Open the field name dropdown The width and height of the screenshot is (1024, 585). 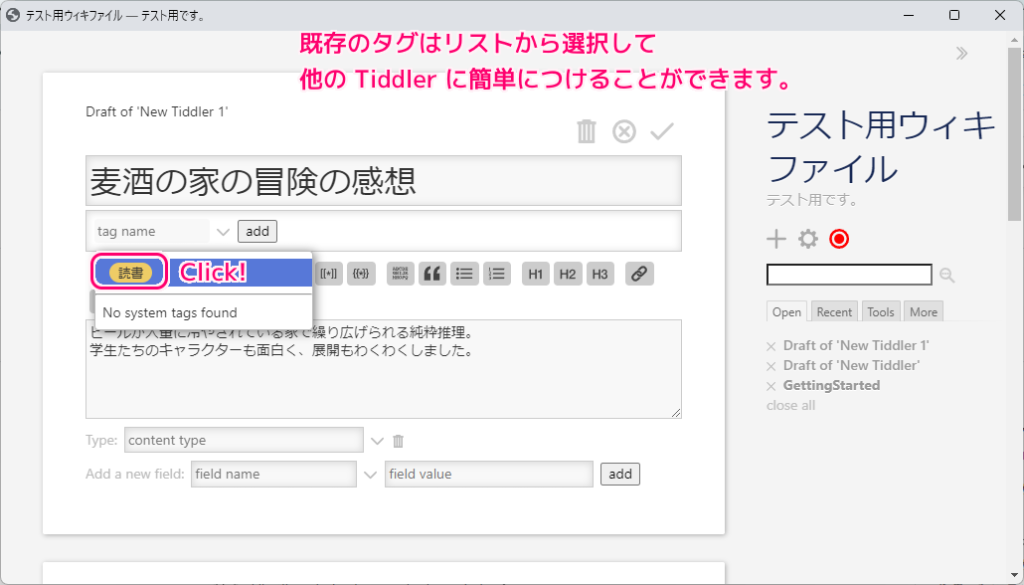tap(371, 473)
